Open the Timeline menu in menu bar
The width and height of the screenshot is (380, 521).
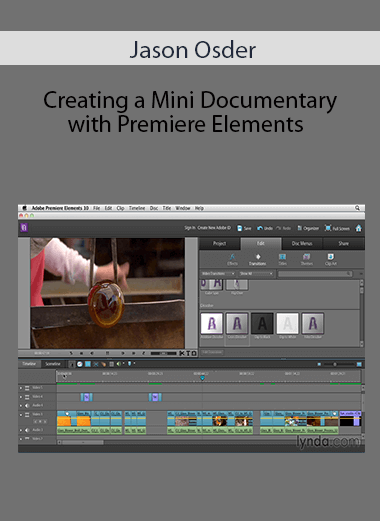(137, 208)
